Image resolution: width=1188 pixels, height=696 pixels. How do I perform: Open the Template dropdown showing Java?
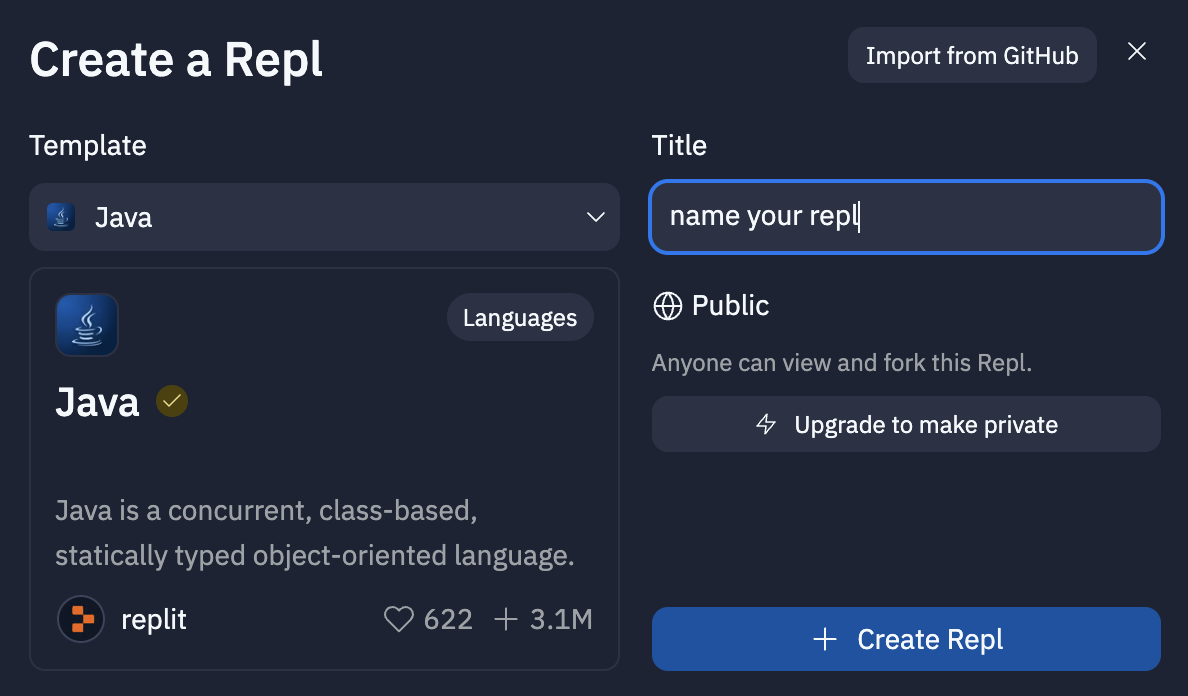point(324,217)
